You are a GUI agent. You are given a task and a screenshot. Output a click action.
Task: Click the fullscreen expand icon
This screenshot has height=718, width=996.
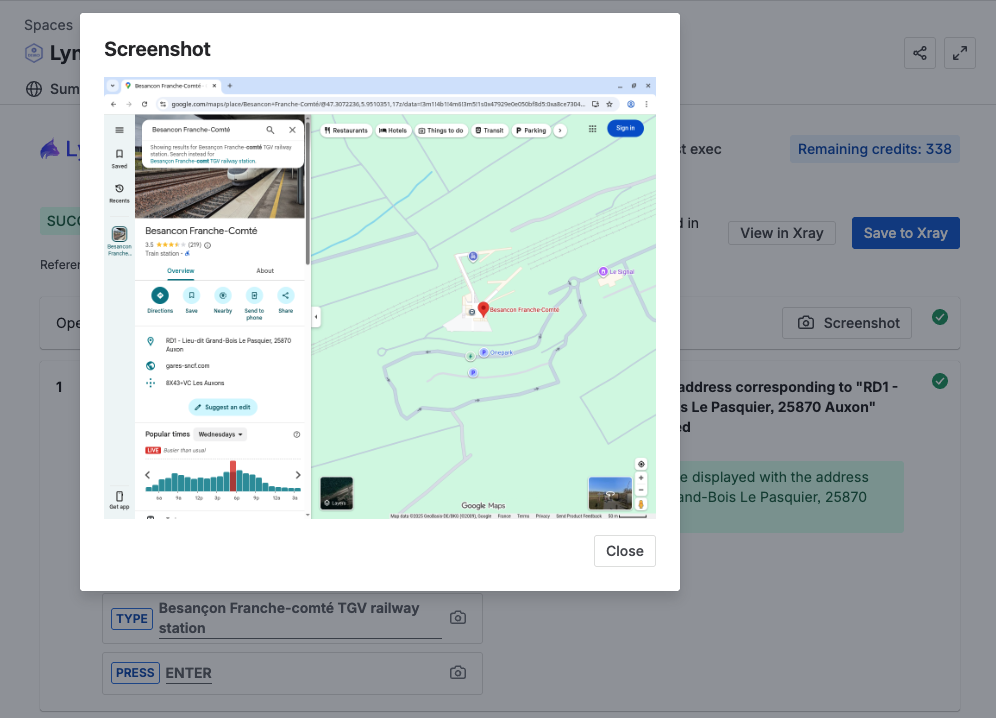[960, 53]
